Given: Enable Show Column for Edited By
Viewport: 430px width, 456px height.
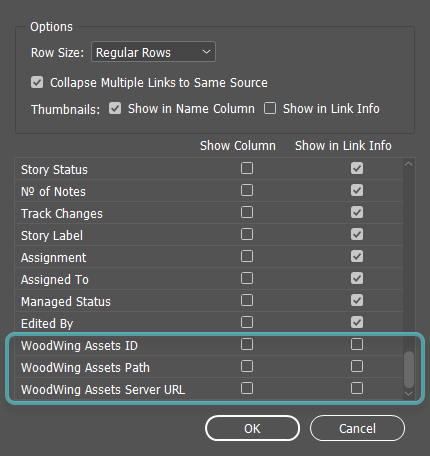Looking at the screenshot, I should click(x=247, y=322).
